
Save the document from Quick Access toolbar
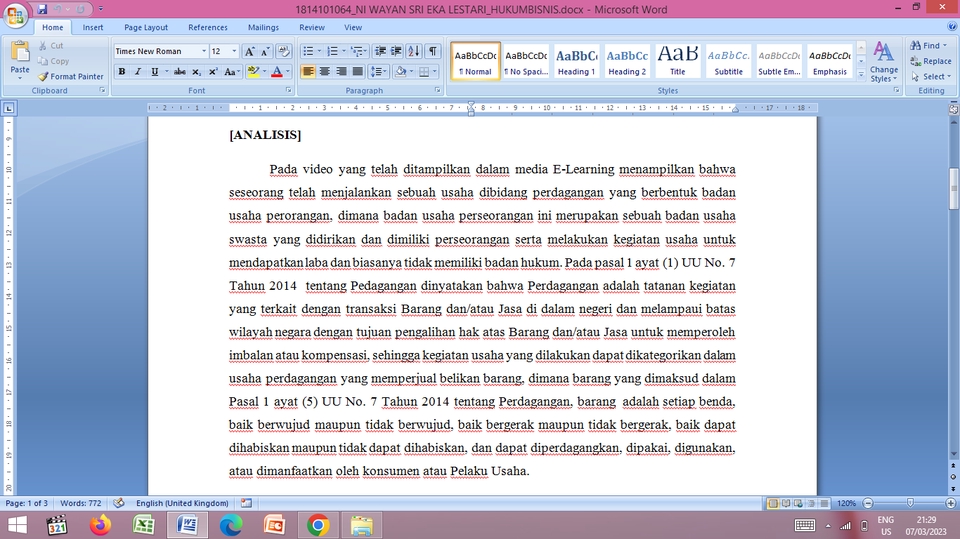pos(42,9)
